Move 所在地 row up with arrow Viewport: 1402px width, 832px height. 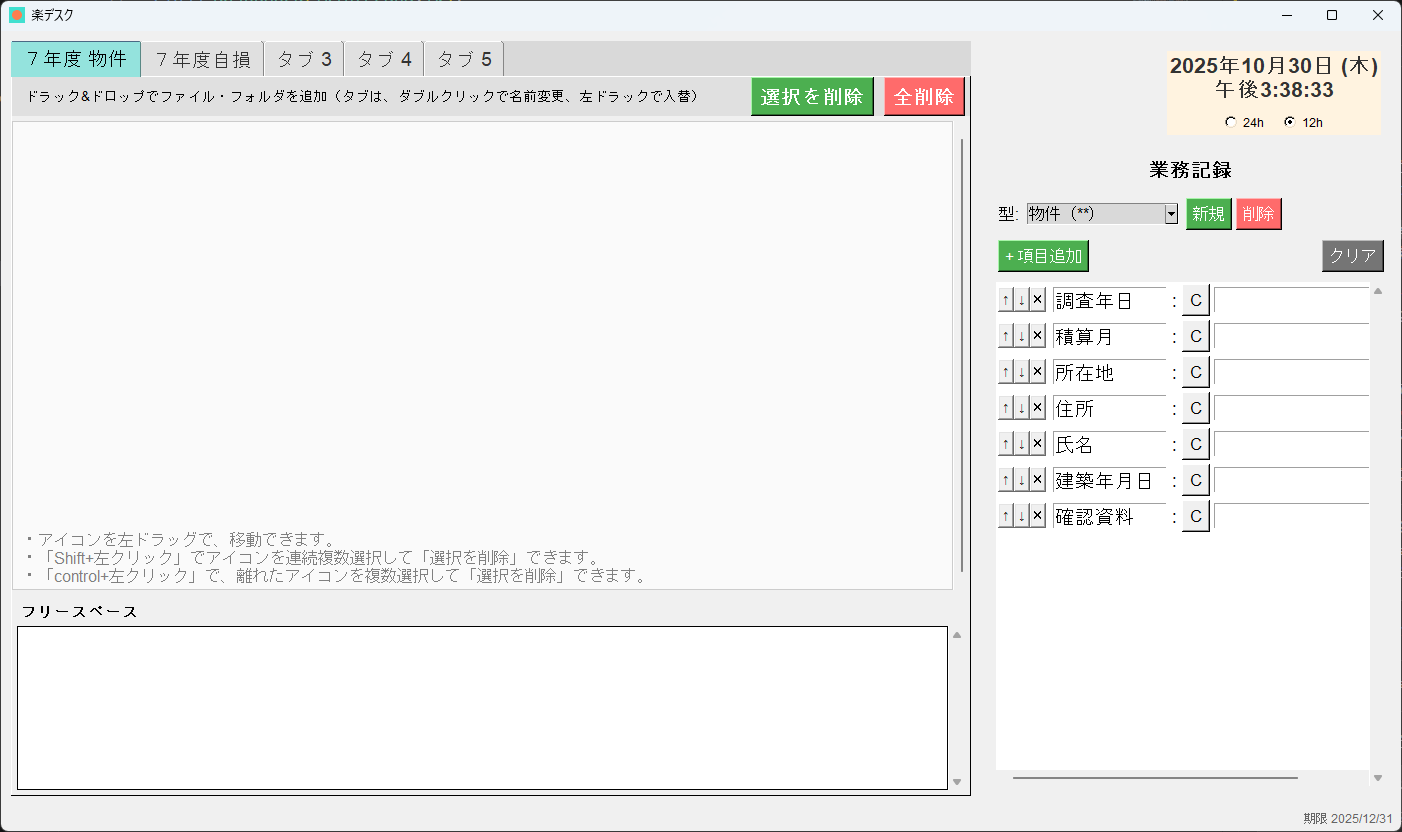click(x=1006, y=372)
